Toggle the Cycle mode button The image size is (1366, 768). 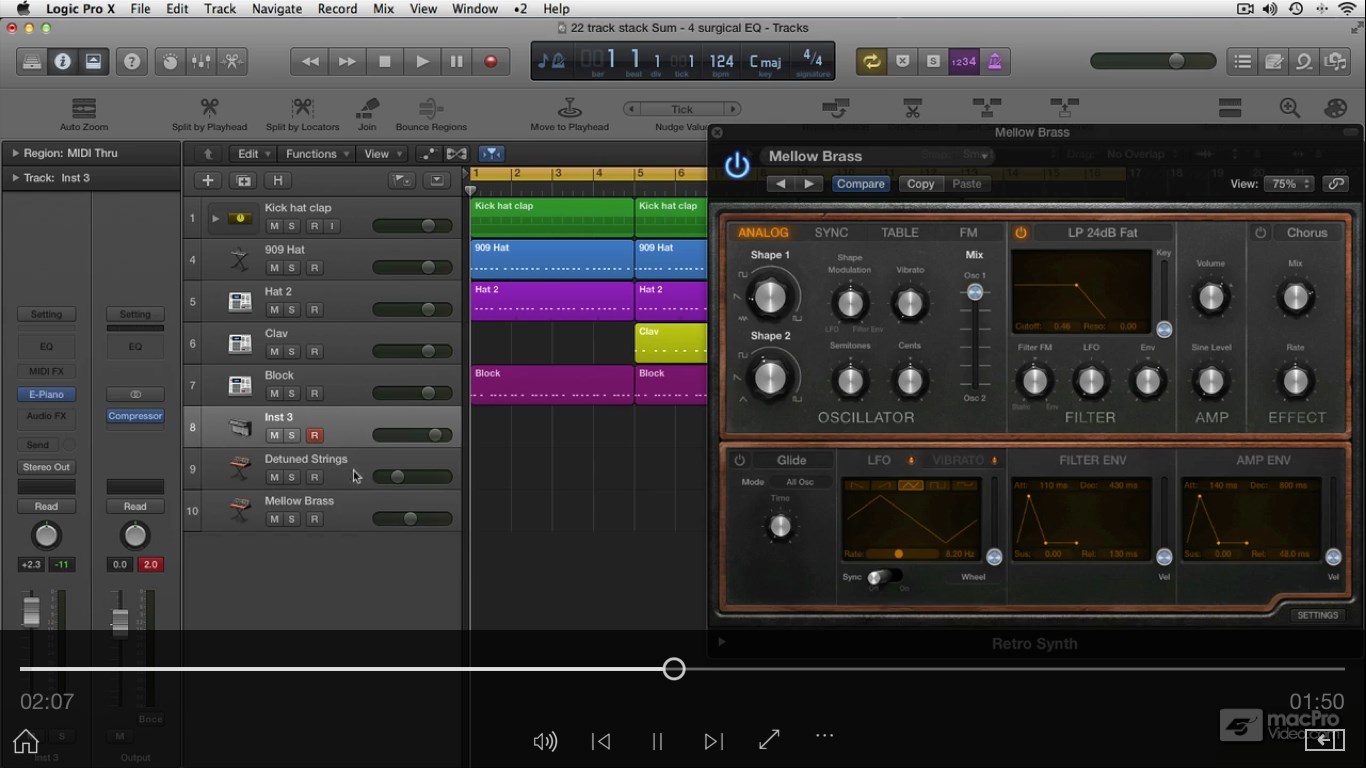point(872,62)
